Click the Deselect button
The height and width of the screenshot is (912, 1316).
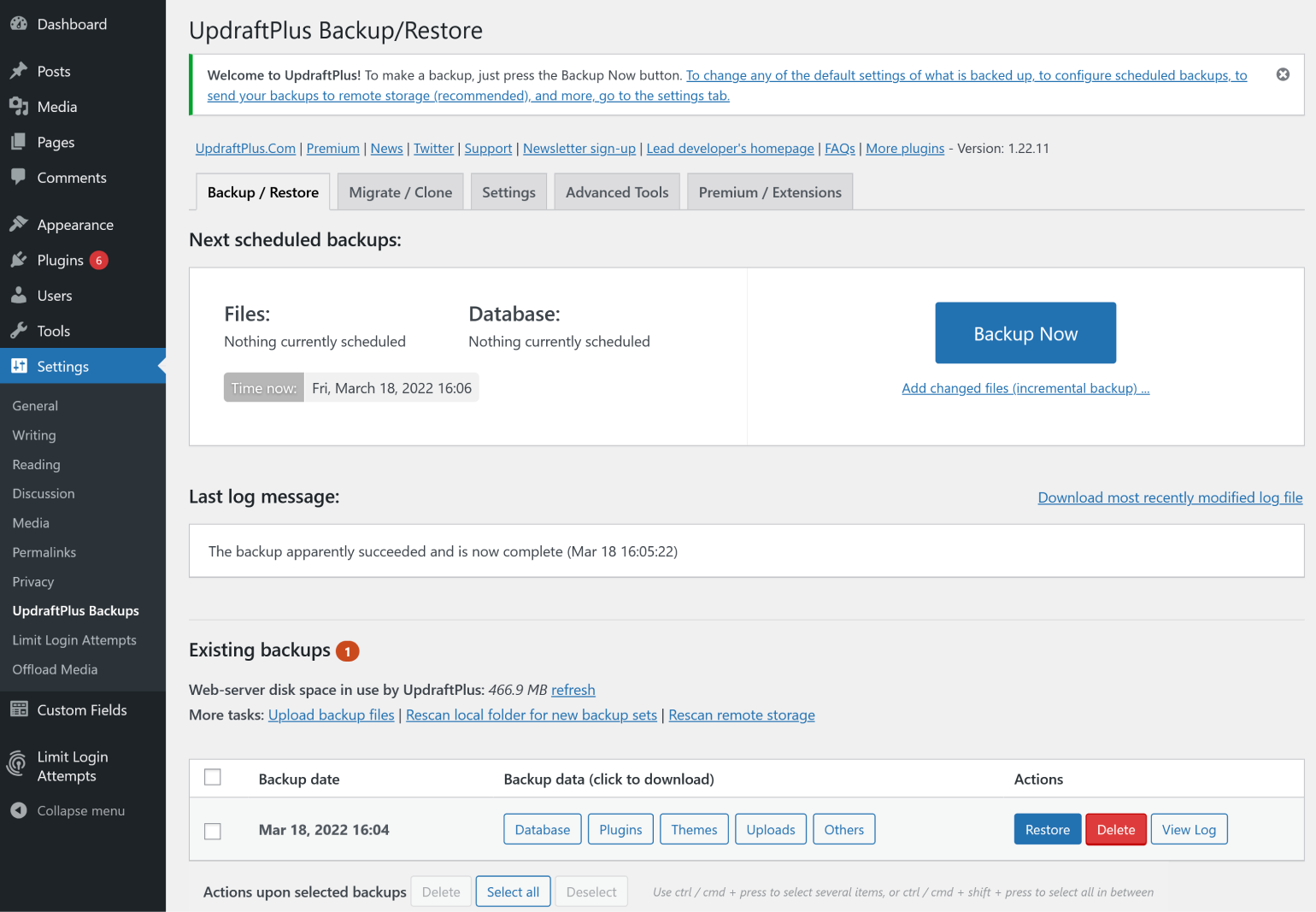click(591, 891)
